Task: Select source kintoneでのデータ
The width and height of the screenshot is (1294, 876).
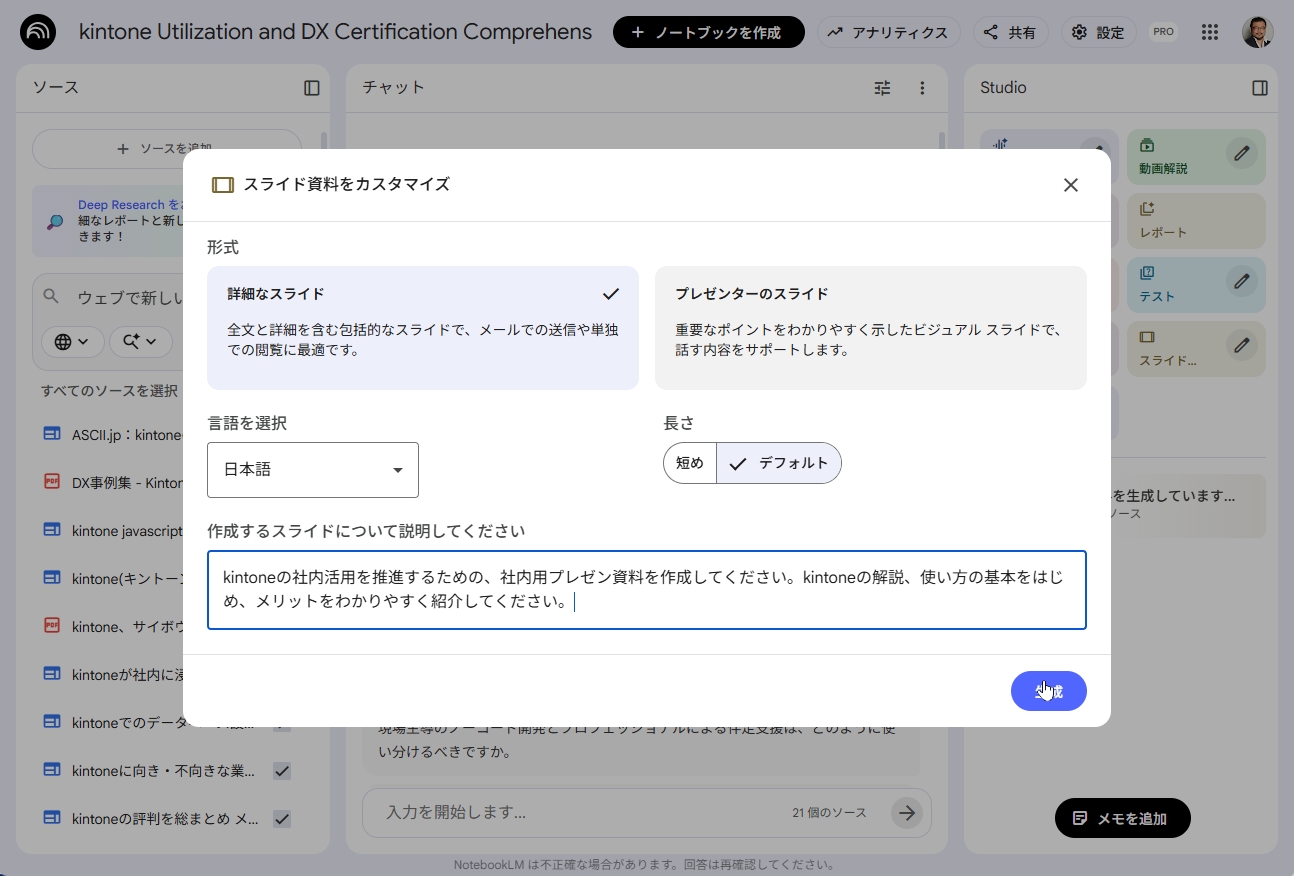Action: point(163,722)
